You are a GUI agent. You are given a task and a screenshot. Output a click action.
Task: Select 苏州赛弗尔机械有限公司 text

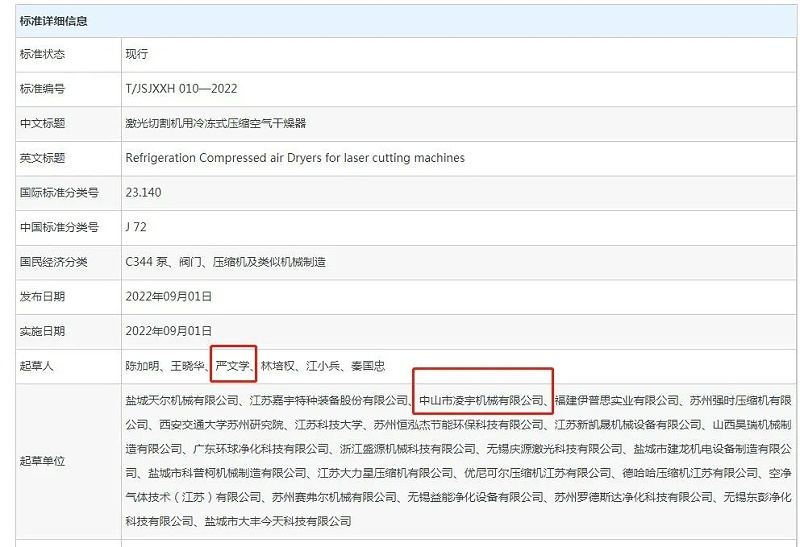[x=334, y=497]
